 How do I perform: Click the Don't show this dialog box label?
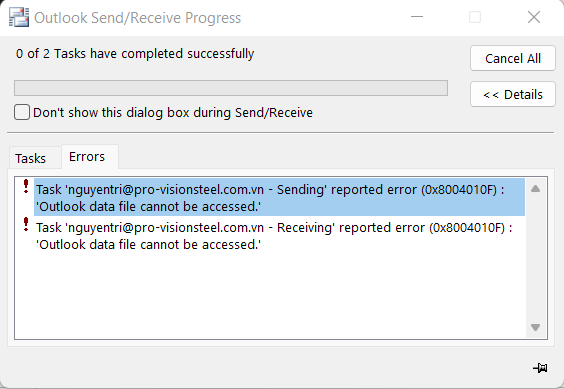(x=173, y=113)
